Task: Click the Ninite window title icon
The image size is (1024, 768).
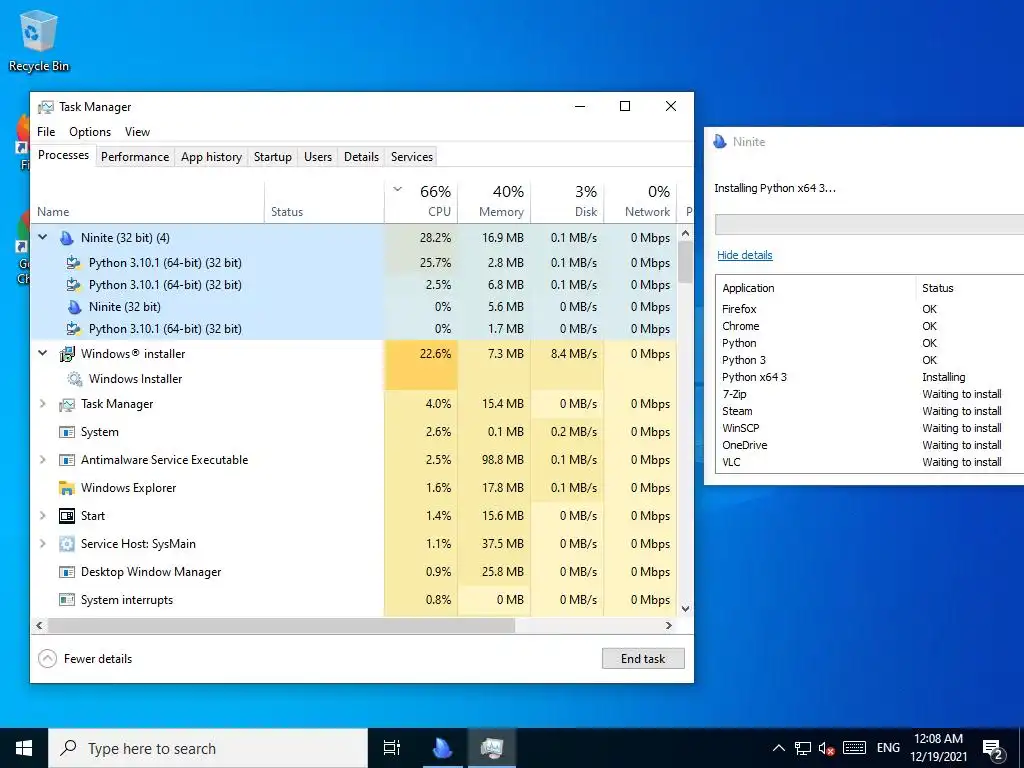Action: (720, 142)
